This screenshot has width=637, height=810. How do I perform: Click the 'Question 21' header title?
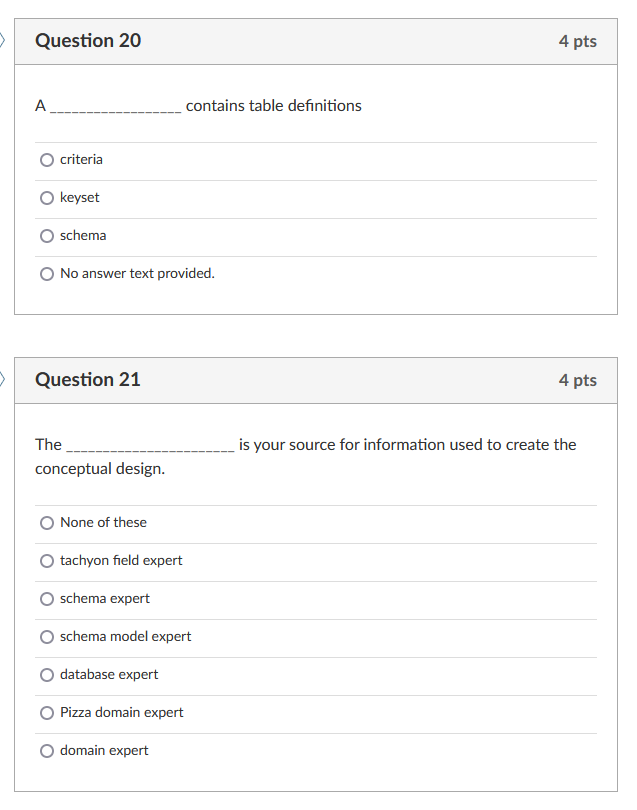point(88,380)
